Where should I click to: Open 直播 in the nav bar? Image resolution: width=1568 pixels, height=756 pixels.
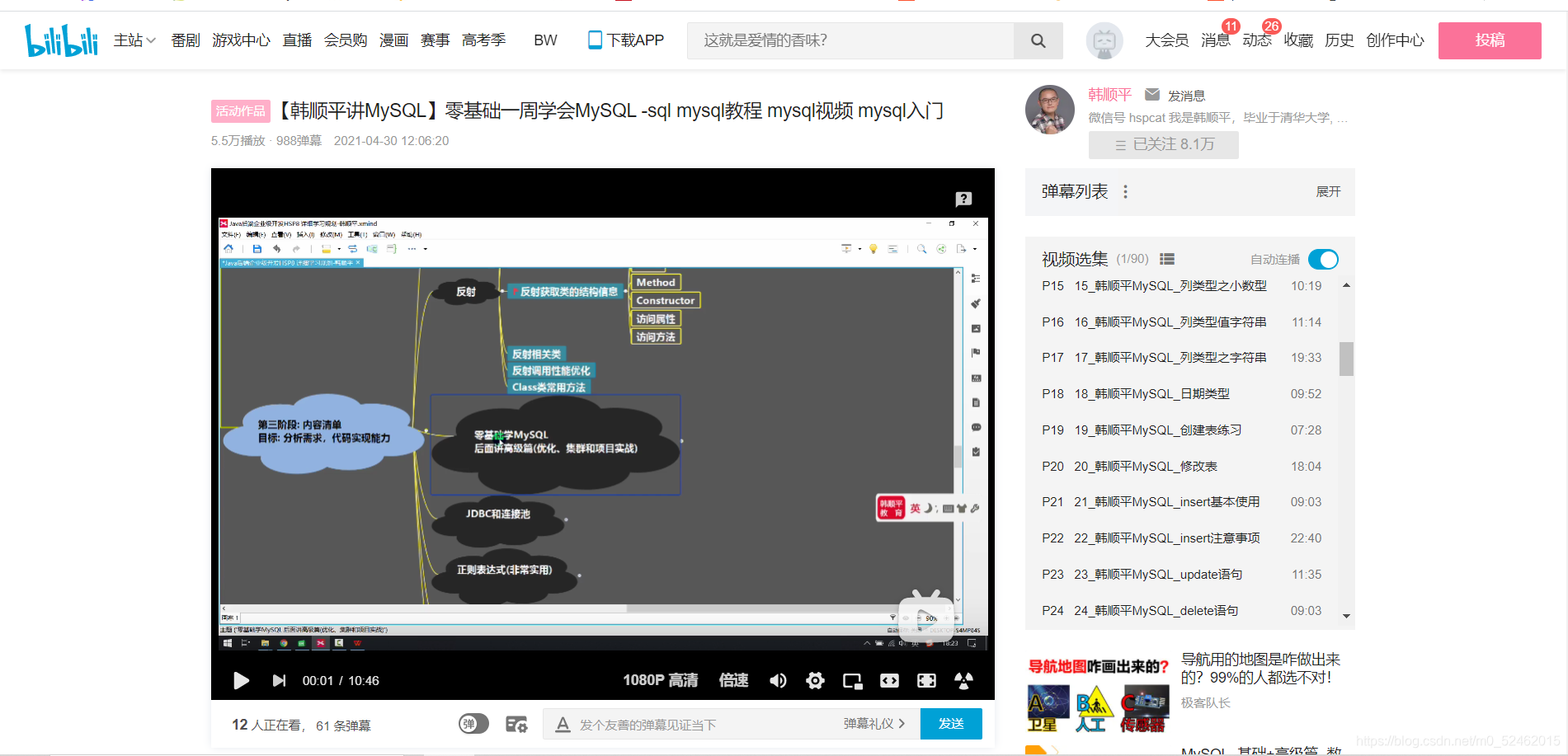(x=297, y=40)
